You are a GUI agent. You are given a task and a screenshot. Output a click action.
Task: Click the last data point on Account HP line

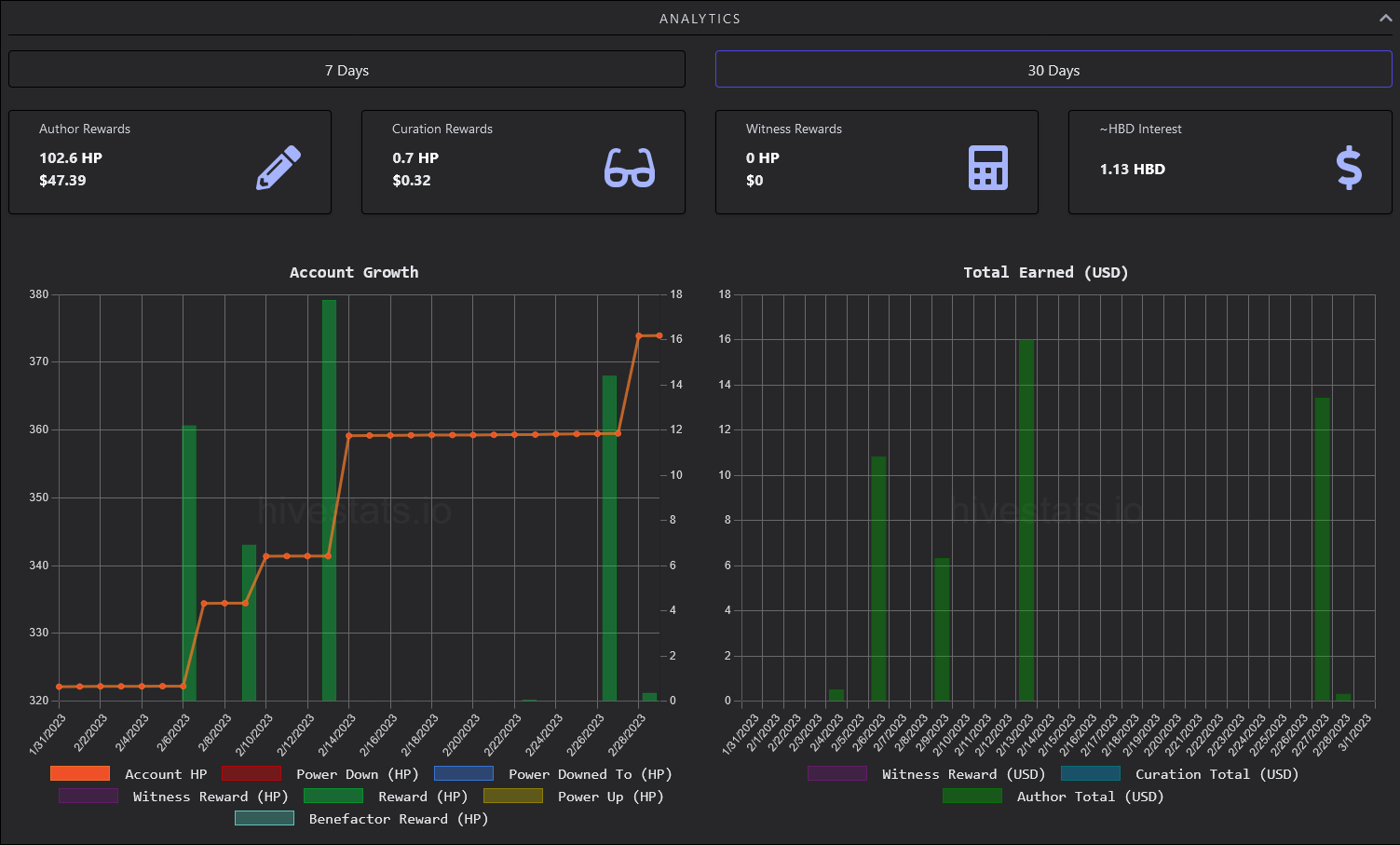(659, 335)
